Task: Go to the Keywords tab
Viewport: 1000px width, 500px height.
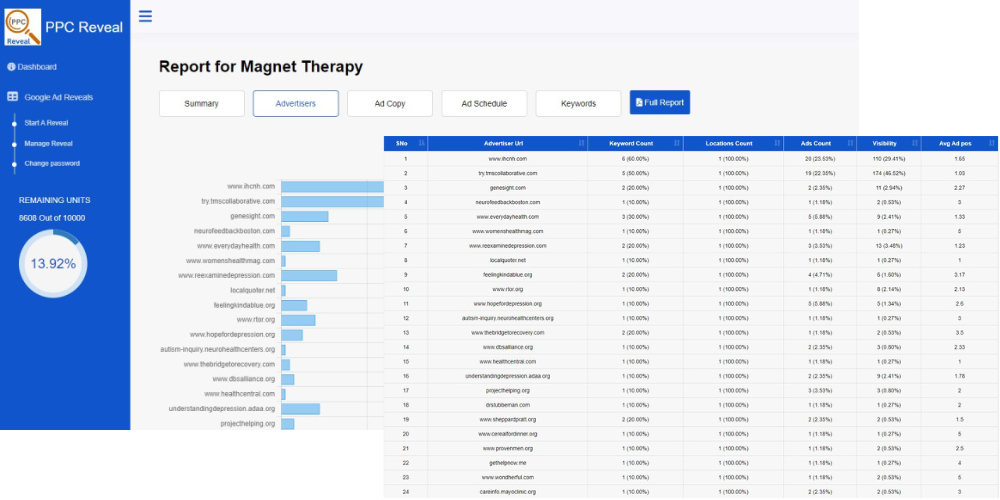Action: pos(578,103)
